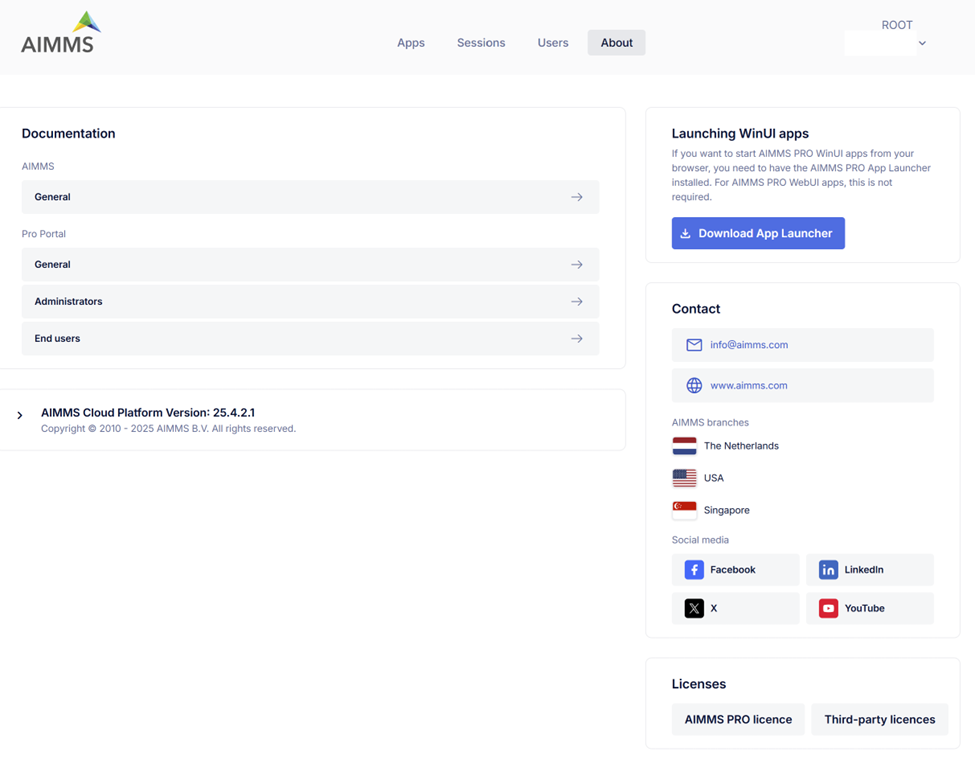The image size is (975, 760).
Task: Click arrow icon on AIMMS General row
Action: tap(577, 197)
